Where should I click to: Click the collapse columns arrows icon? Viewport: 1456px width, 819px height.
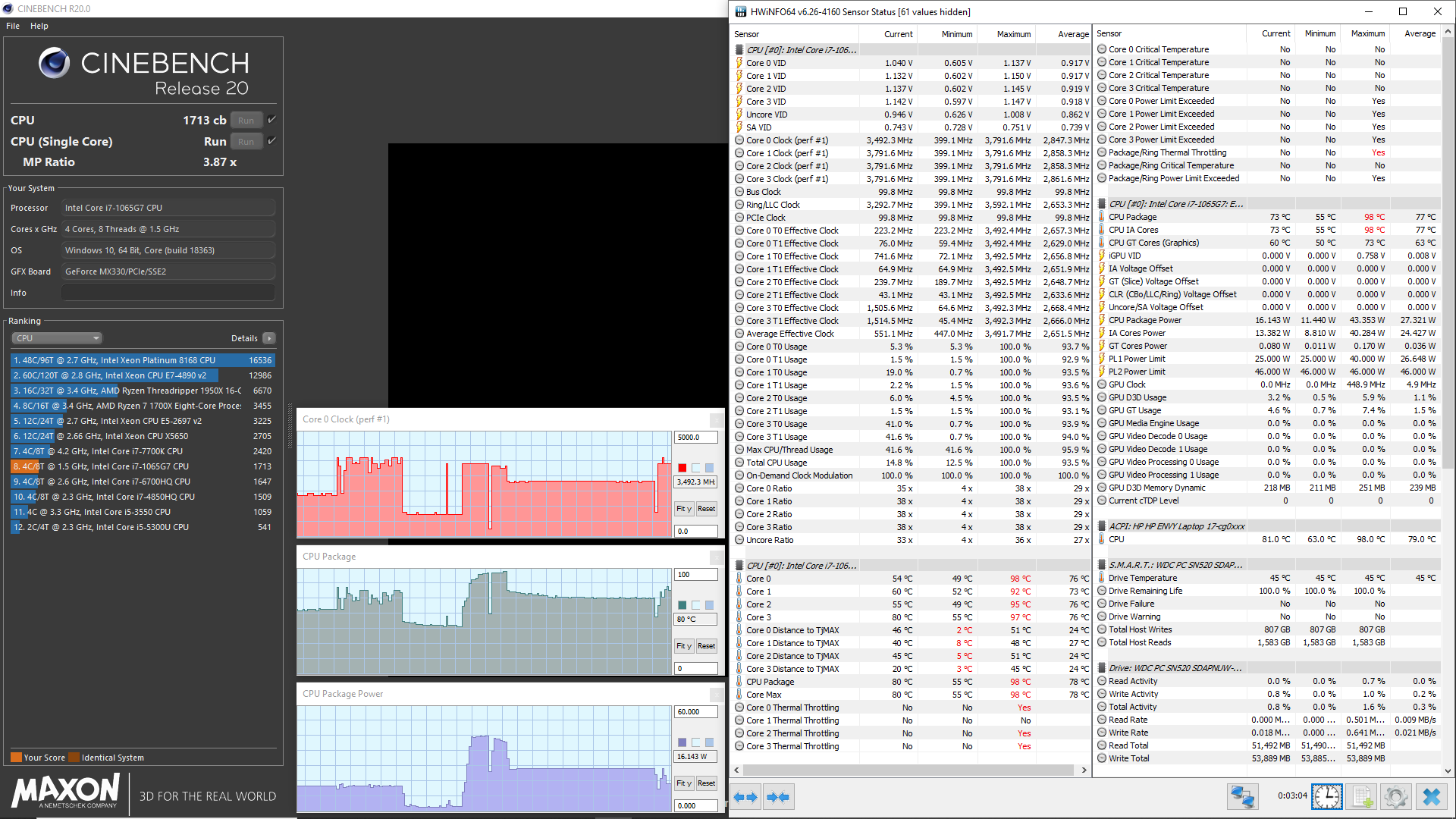click(x=778, y=797)
